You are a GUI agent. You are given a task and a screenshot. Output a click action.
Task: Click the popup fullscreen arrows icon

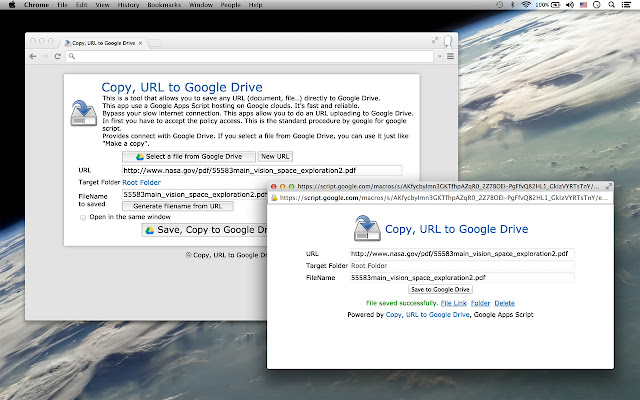tap(609, 186)
